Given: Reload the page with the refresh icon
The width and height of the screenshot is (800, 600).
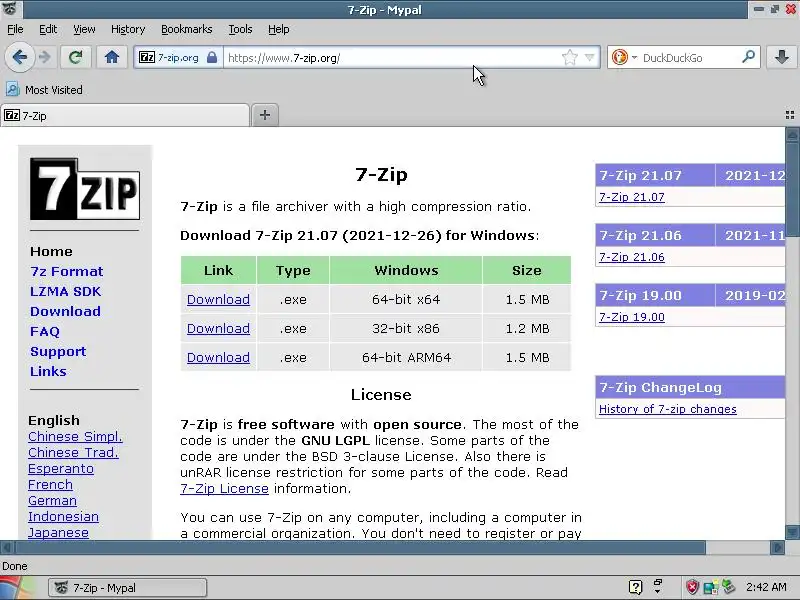Looking at the screenshot, I should click(76, 57).
